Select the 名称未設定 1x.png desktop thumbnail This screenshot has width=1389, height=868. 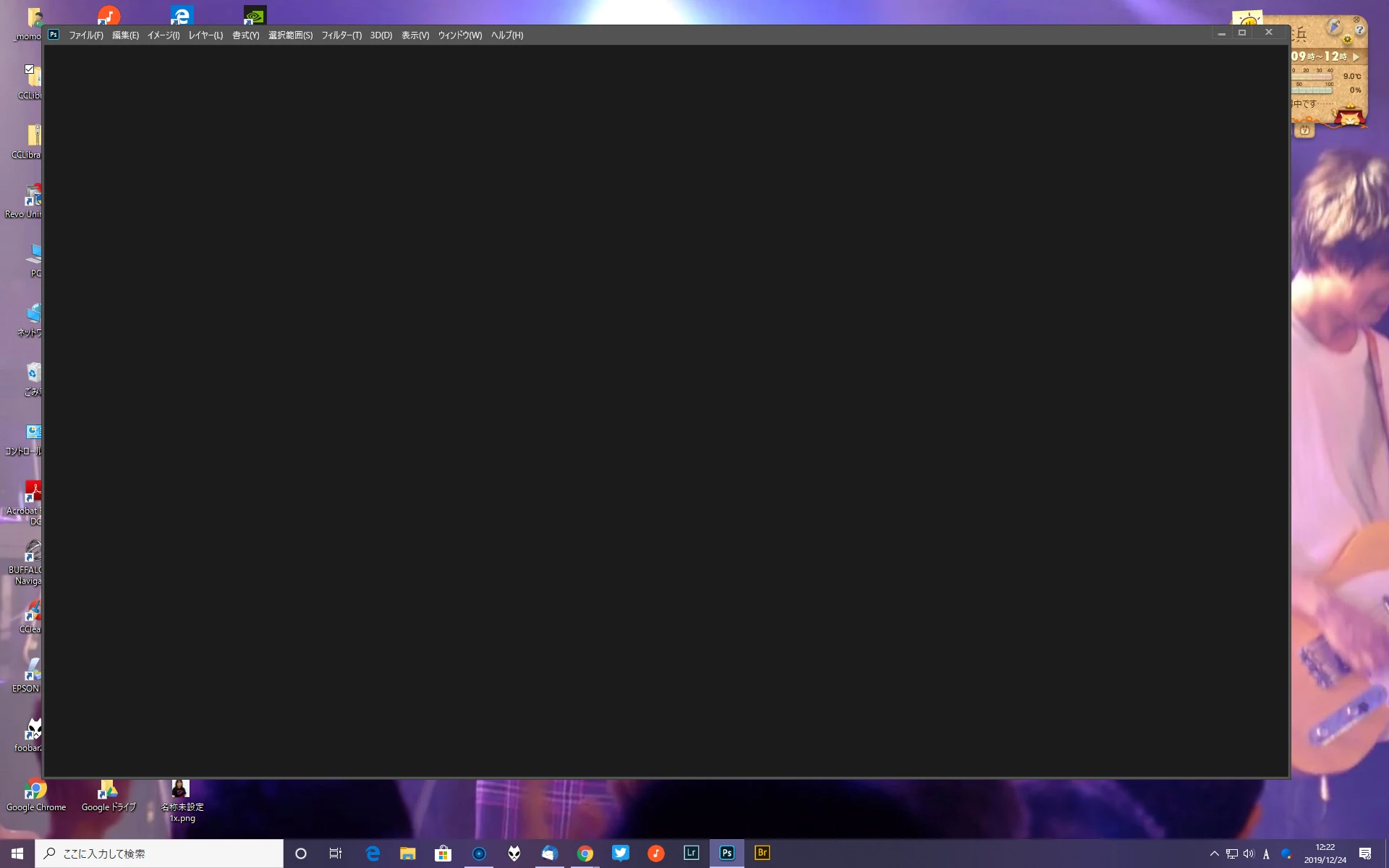tap(181, 790)
